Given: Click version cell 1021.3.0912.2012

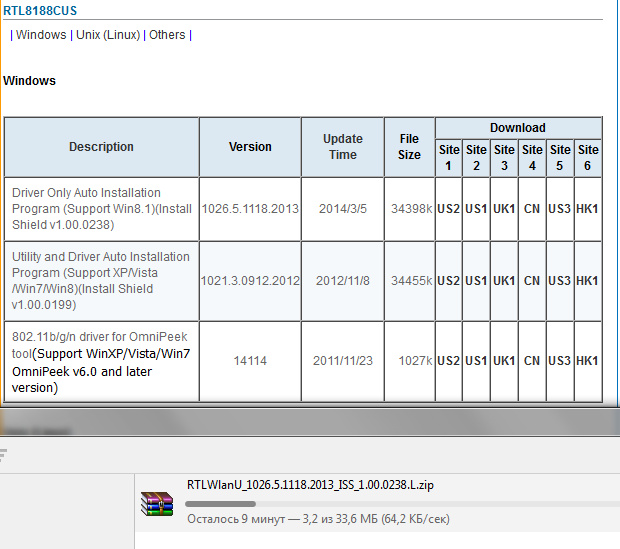Looking at the screenshot, I should (250, 280).
